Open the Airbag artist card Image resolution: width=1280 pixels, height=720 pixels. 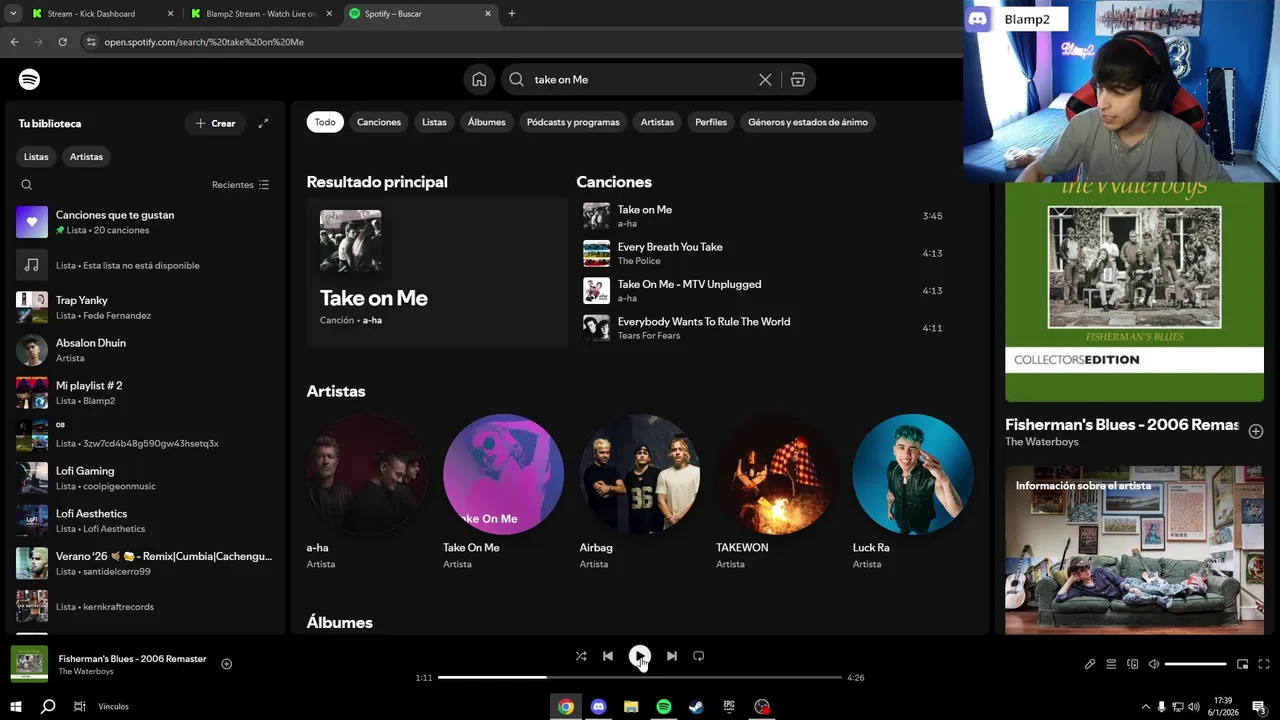click(640, 492)
